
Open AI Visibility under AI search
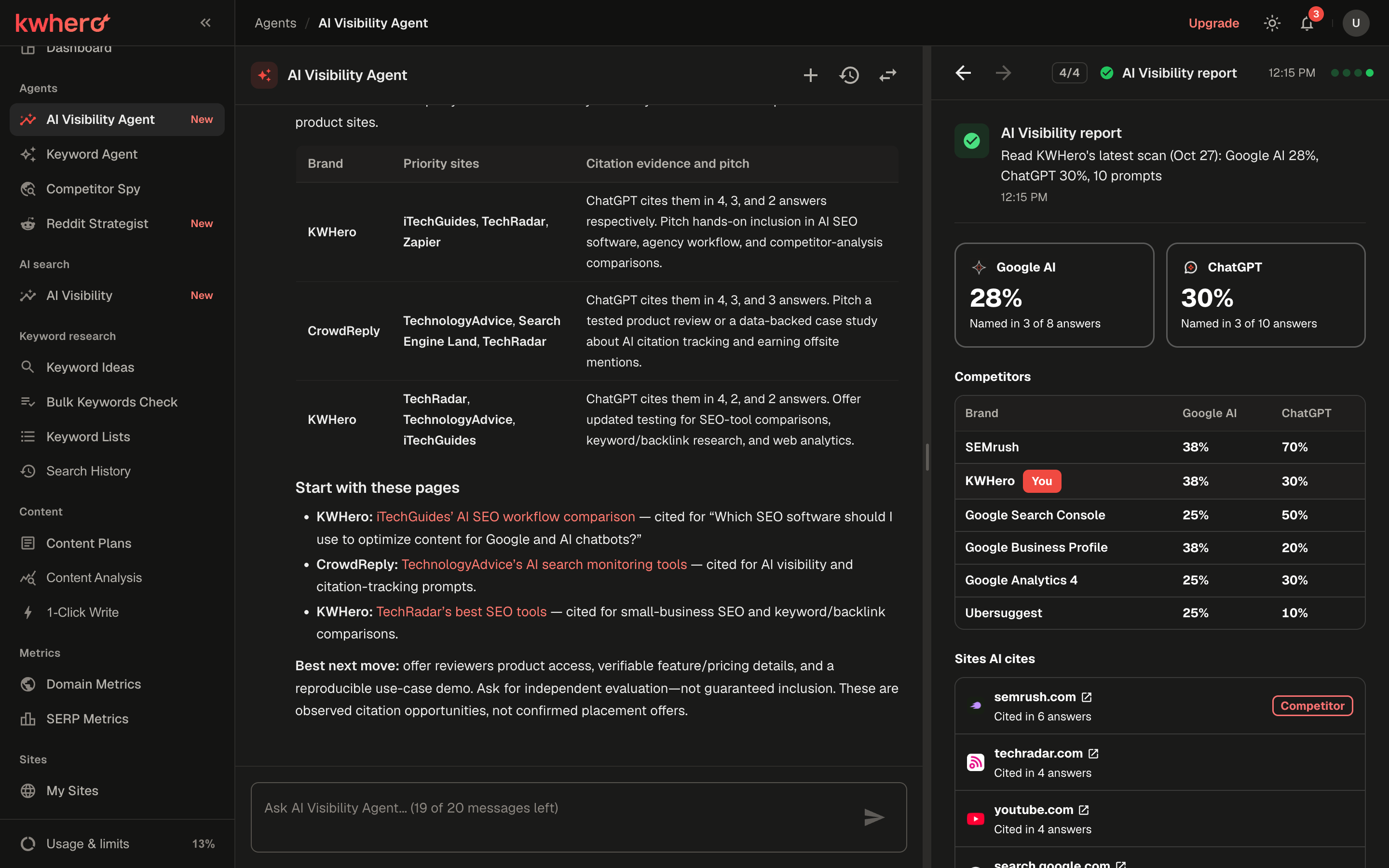117,295
